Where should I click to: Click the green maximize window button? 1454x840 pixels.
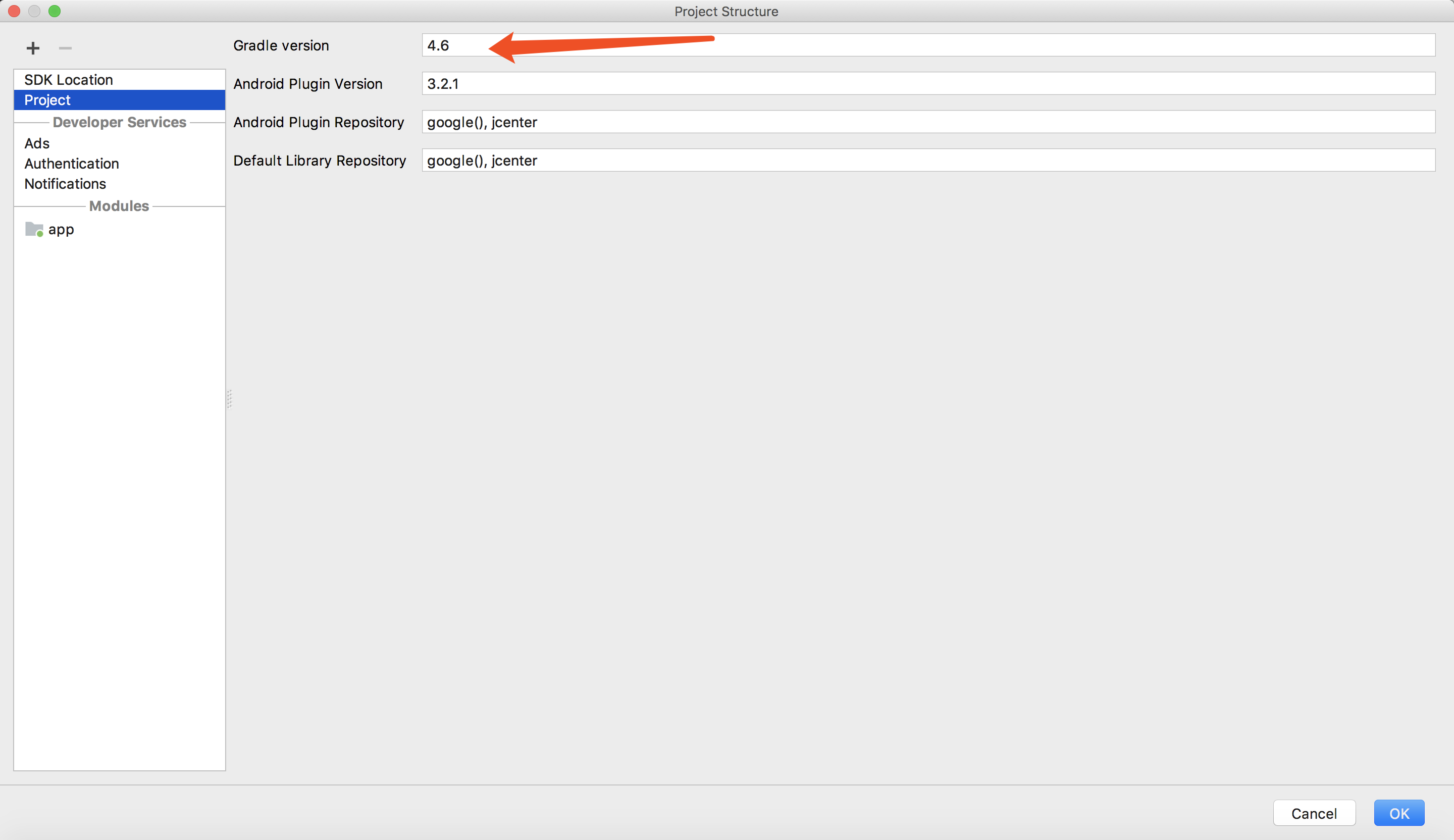[x=55, y=11]
